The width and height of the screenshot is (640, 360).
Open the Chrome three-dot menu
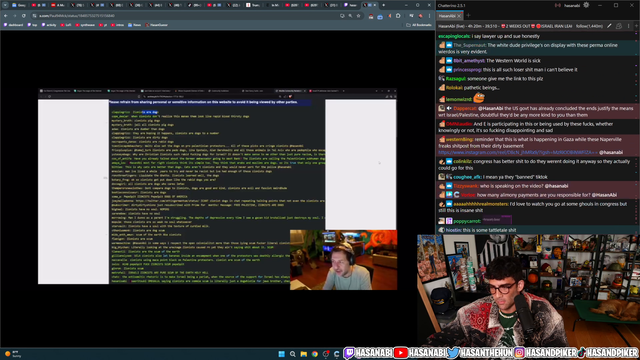pyautogui.click(x=429, y=16)
